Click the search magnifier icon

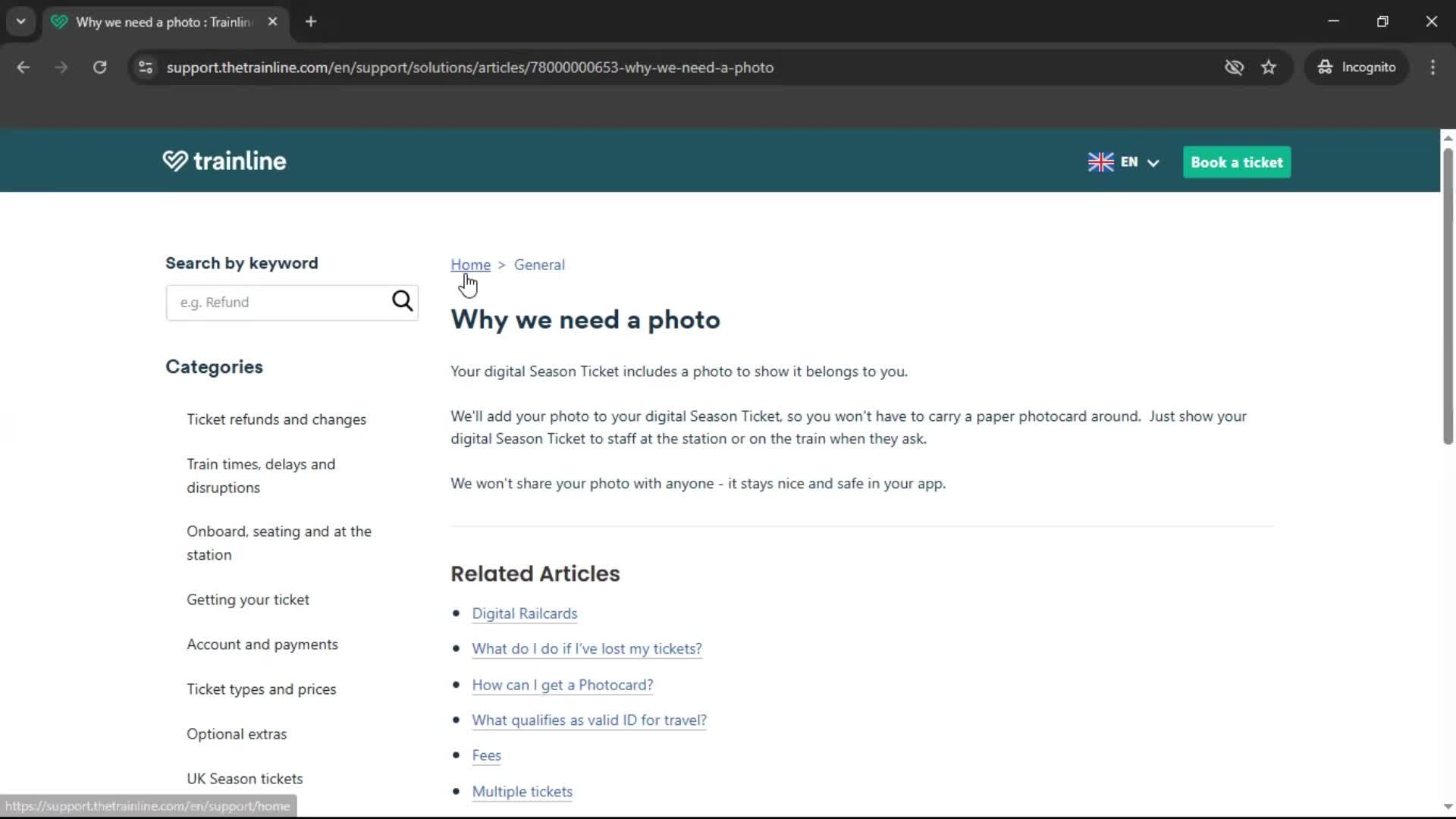[x=402, y=301]
